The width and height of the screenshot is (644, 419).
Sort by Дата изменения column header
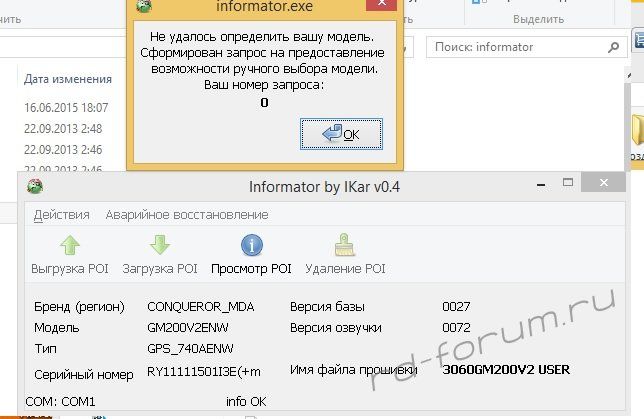pos(68,79)
